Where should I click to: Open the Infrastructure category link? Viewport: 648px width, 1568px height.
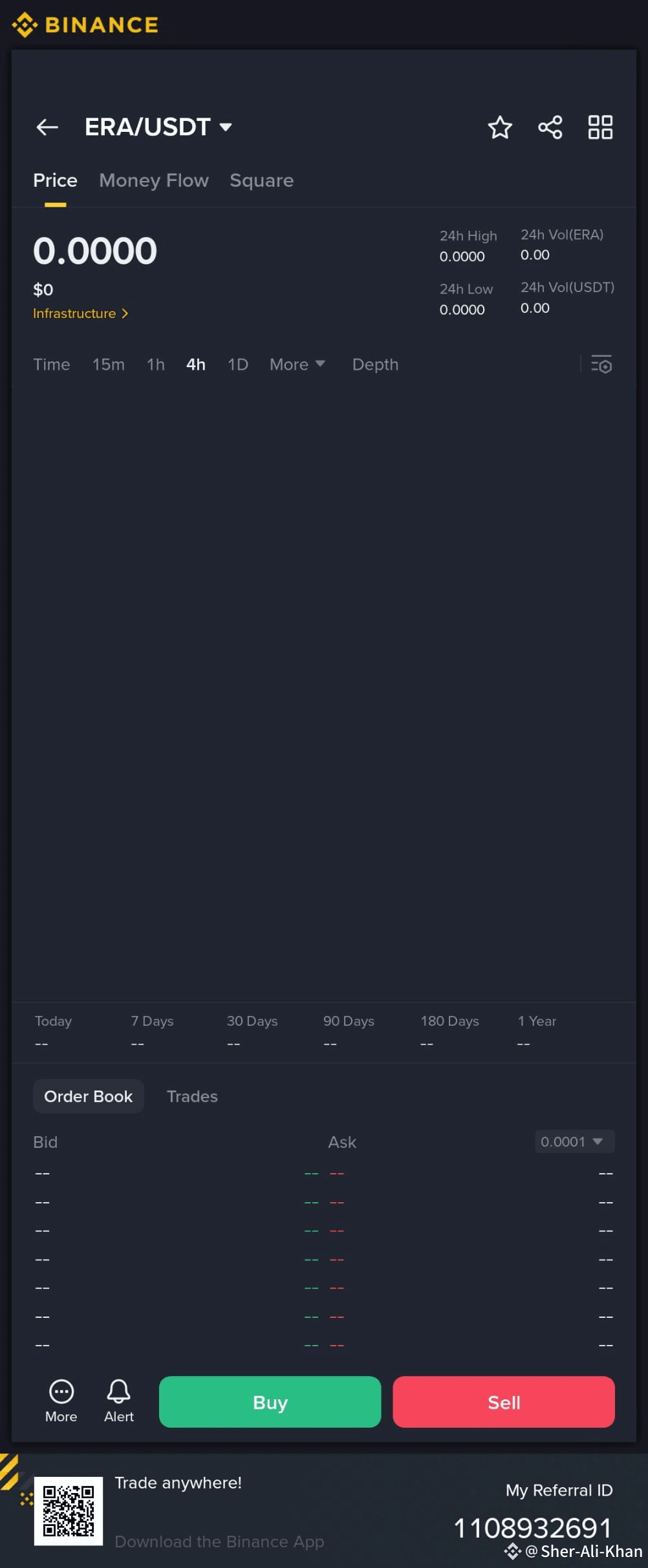[x=81, y=313]
